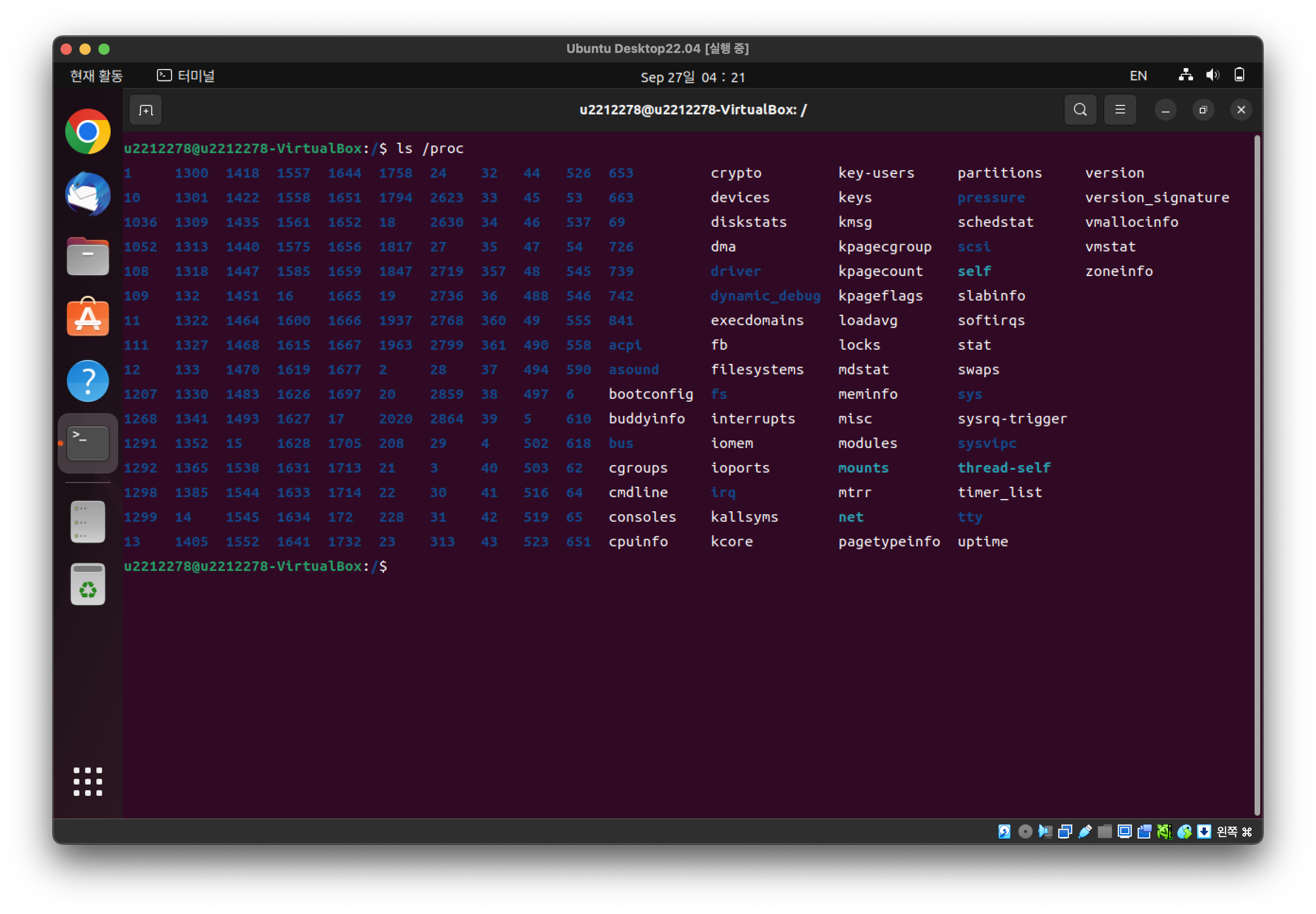Click the terminal title u2212278@u2212278-VirtualBox
The width and height of the screenshot is (1316, 914).
tap(693, 110)
